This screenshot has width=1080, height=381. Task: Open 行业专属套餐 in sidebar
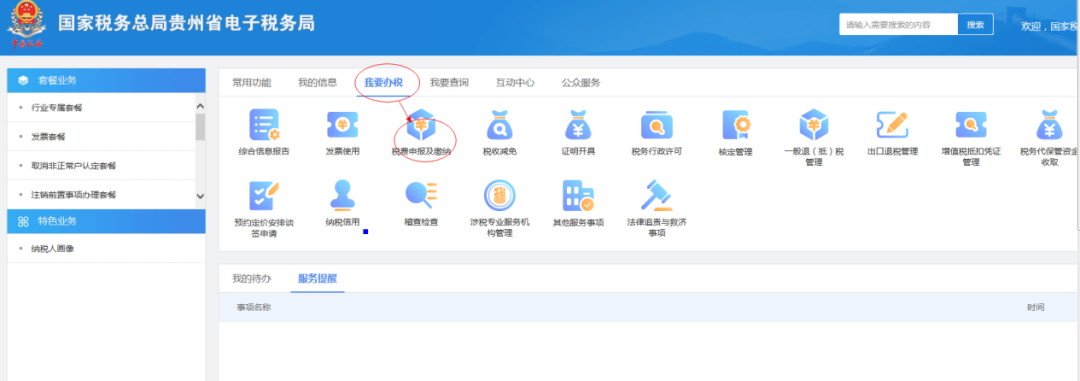tap(57, 108)
